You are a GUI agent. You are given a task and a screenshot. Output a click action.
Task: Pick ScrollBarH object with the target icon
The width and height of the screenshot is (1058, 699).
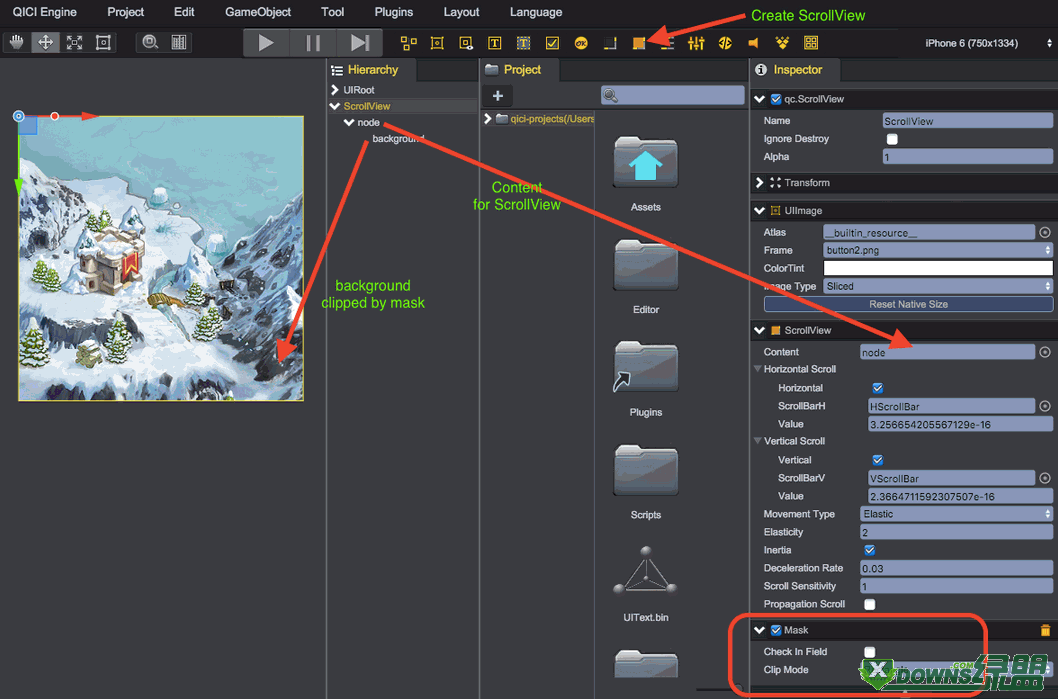[x=1045, y=406]
